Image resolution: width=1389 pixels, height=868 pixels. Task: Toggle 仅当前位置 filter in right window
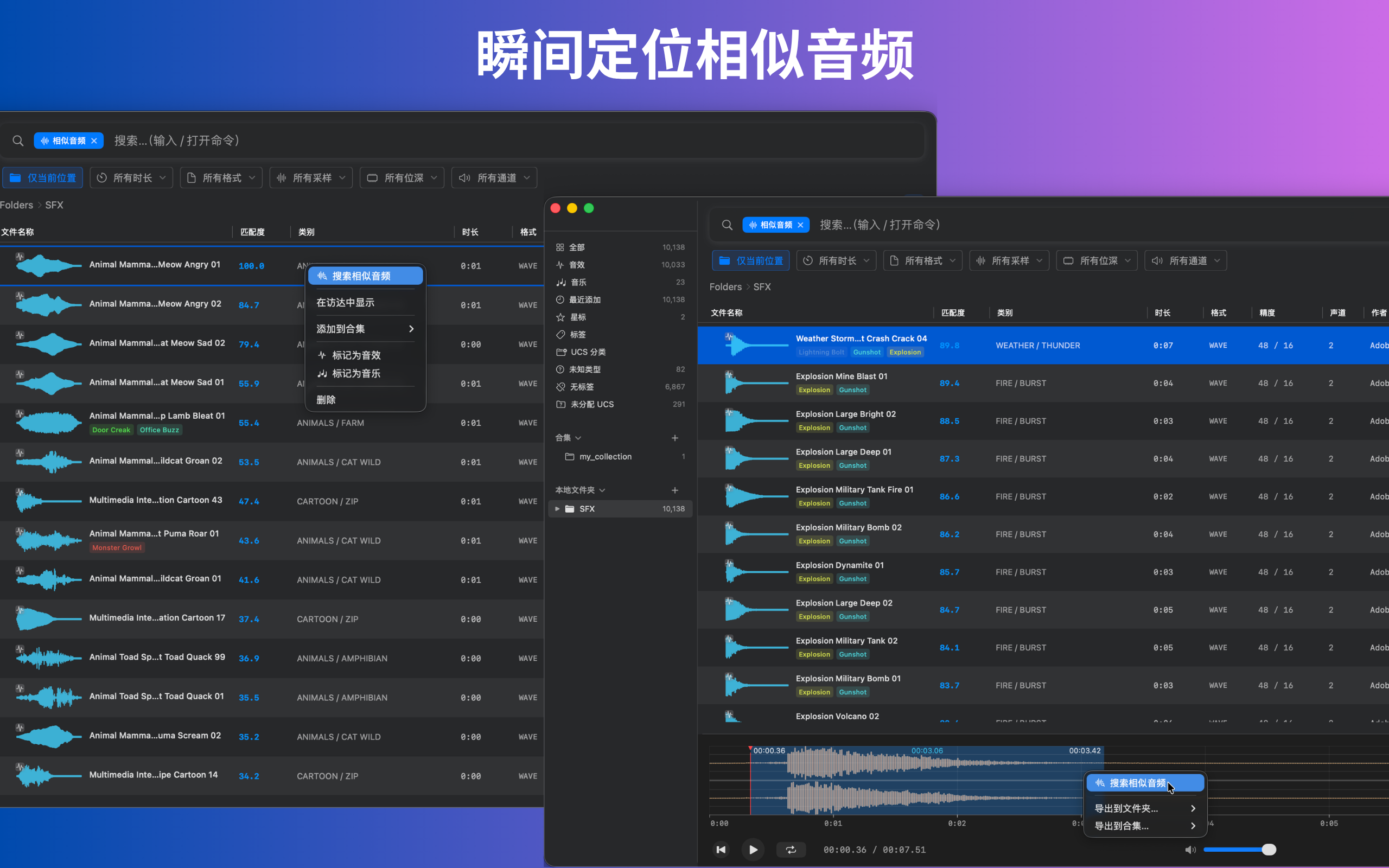pos(751,260)
